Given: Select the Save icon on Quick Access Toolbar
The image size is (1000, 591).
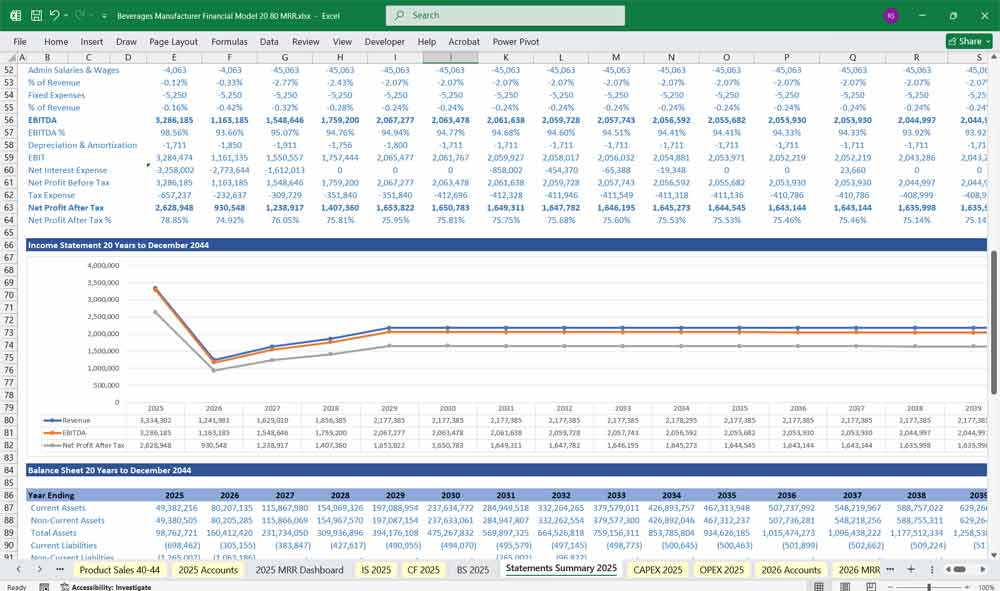Looking at the screenshot, I should coord(35,14).
